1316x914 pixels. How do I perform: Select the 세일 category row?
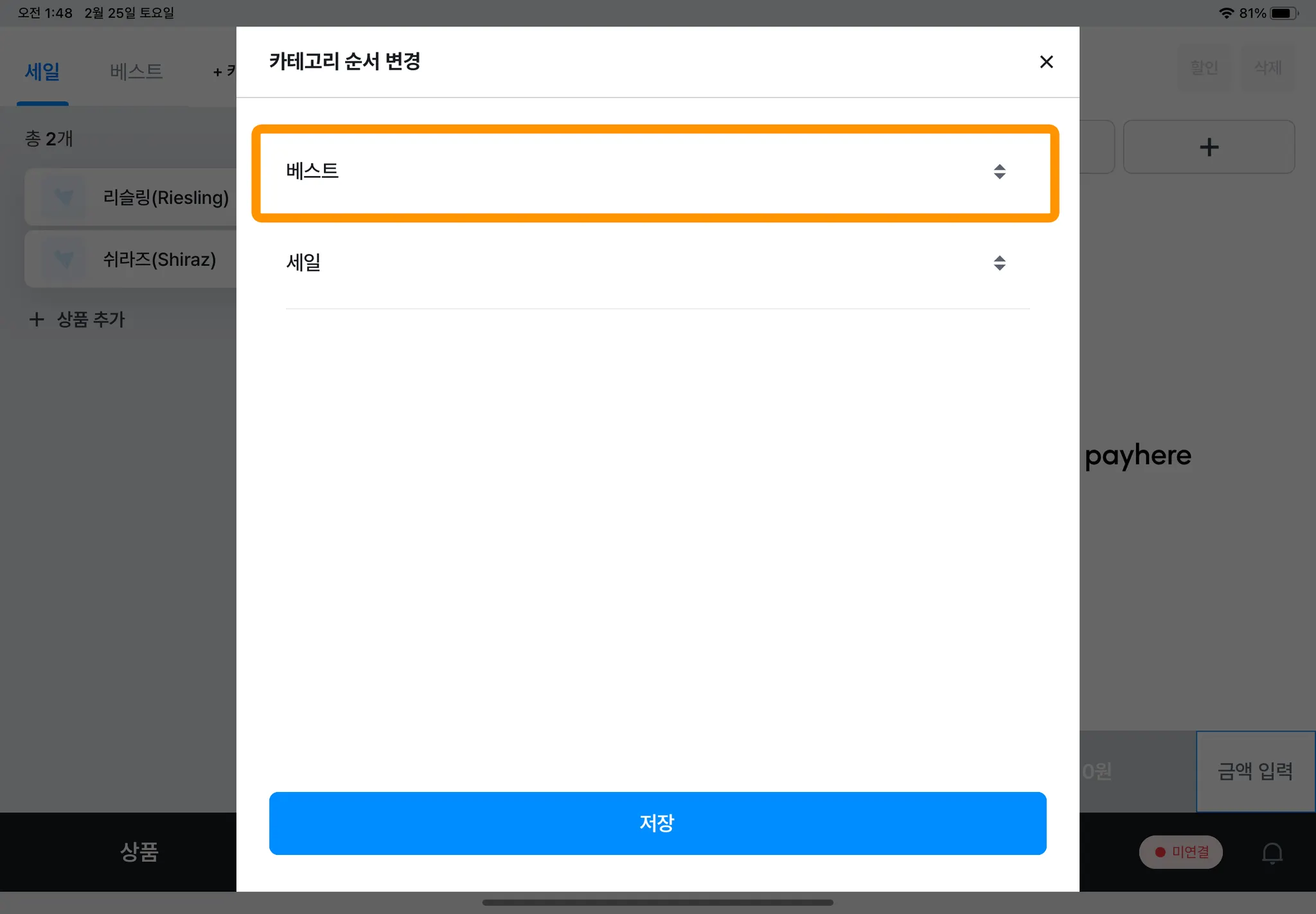point(657,263)
